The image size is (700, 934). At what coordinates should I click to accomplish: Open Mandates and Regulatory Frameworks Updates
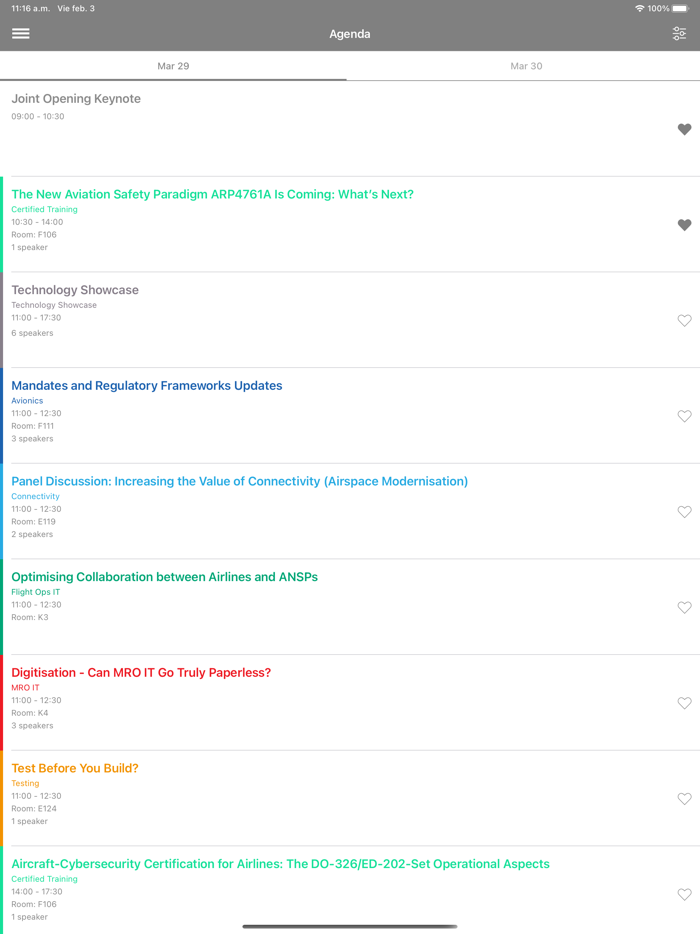(147, 385)
